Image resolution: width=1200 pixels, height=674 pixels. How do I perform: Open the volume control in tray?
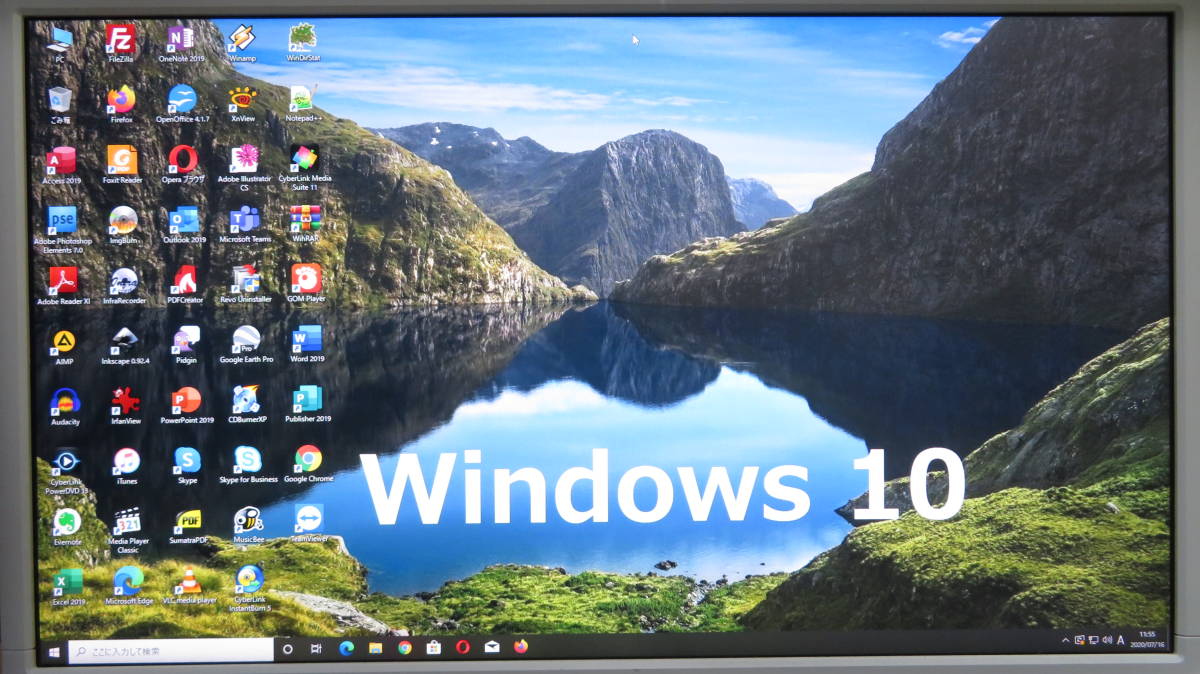pos(1106,639)
